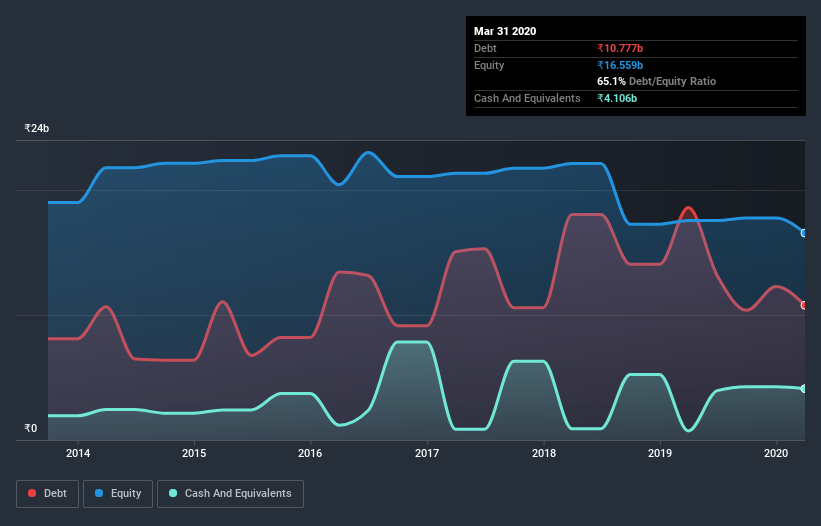Click the 2019 x-axis label

click(x=660, y=453)
